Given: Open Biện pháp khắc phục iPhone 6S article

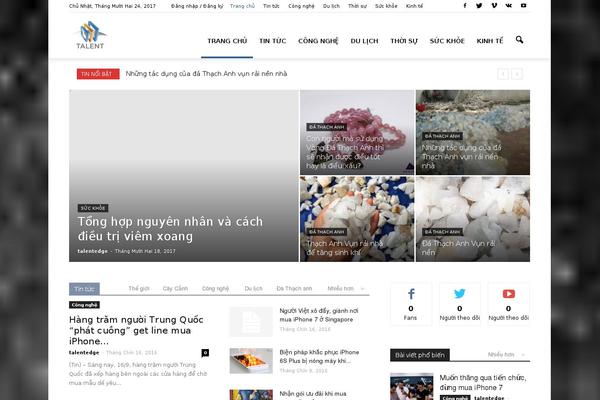Looking at the screenshot, I should [x=319, y=356].
